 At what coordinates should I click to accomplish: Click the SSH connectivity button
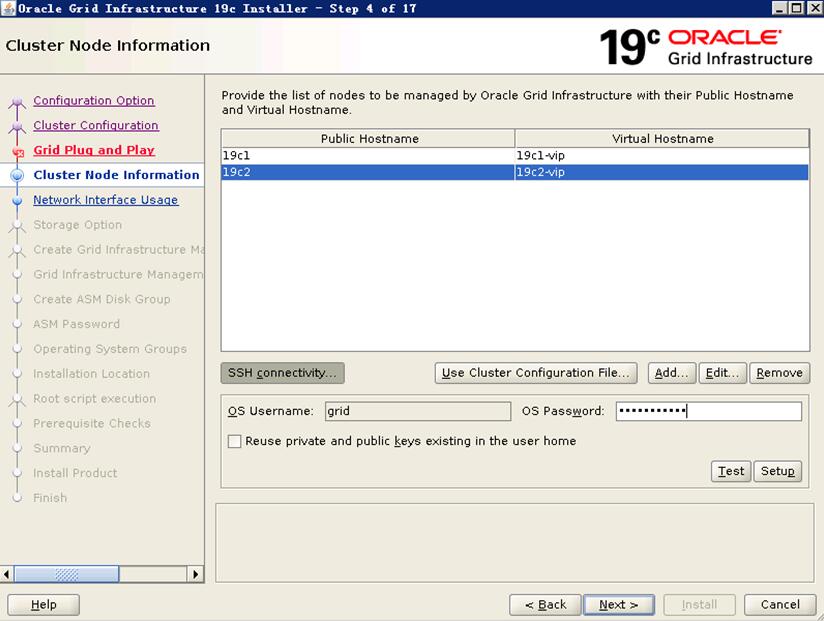[x=283, y=373]
